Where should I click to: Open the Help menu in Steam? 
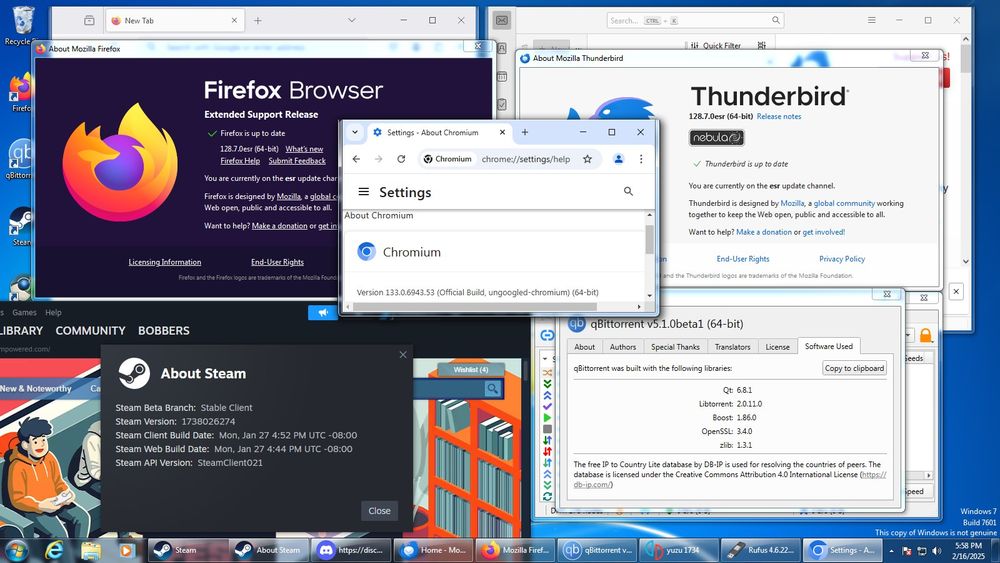(x=54, y=312)
